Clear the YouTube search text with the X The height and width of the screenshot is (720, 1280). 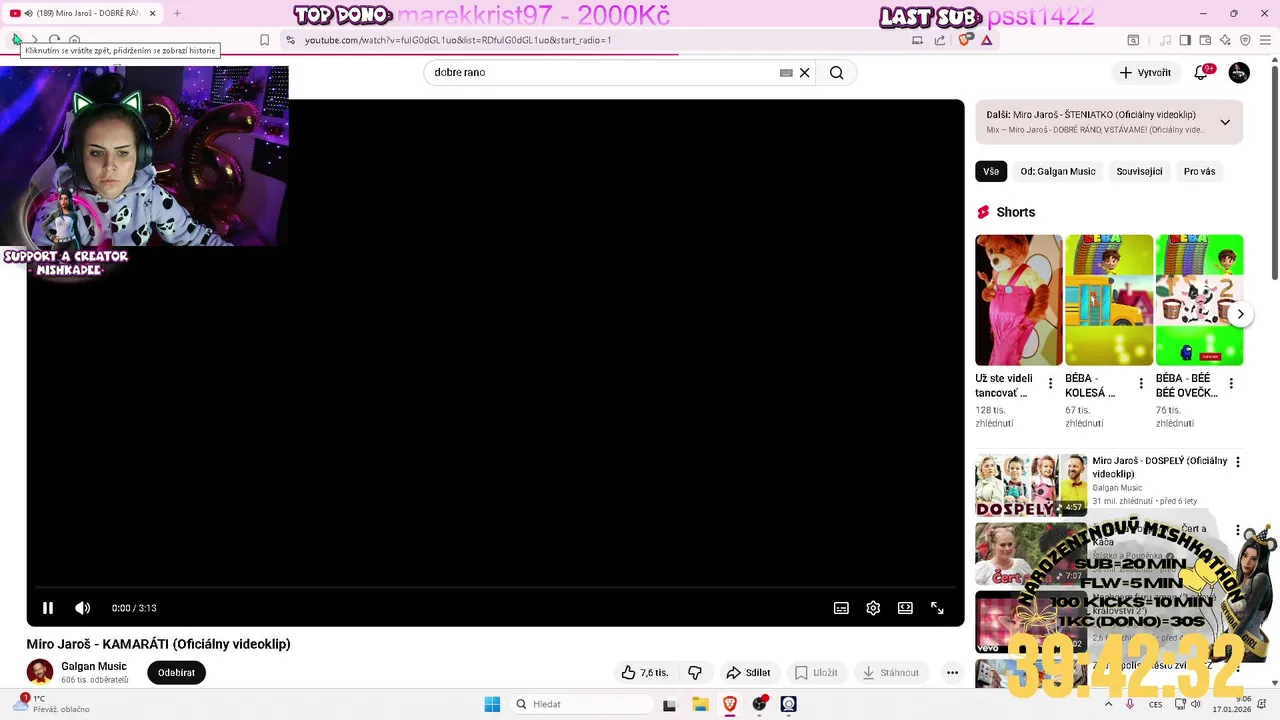click(804, 73)
